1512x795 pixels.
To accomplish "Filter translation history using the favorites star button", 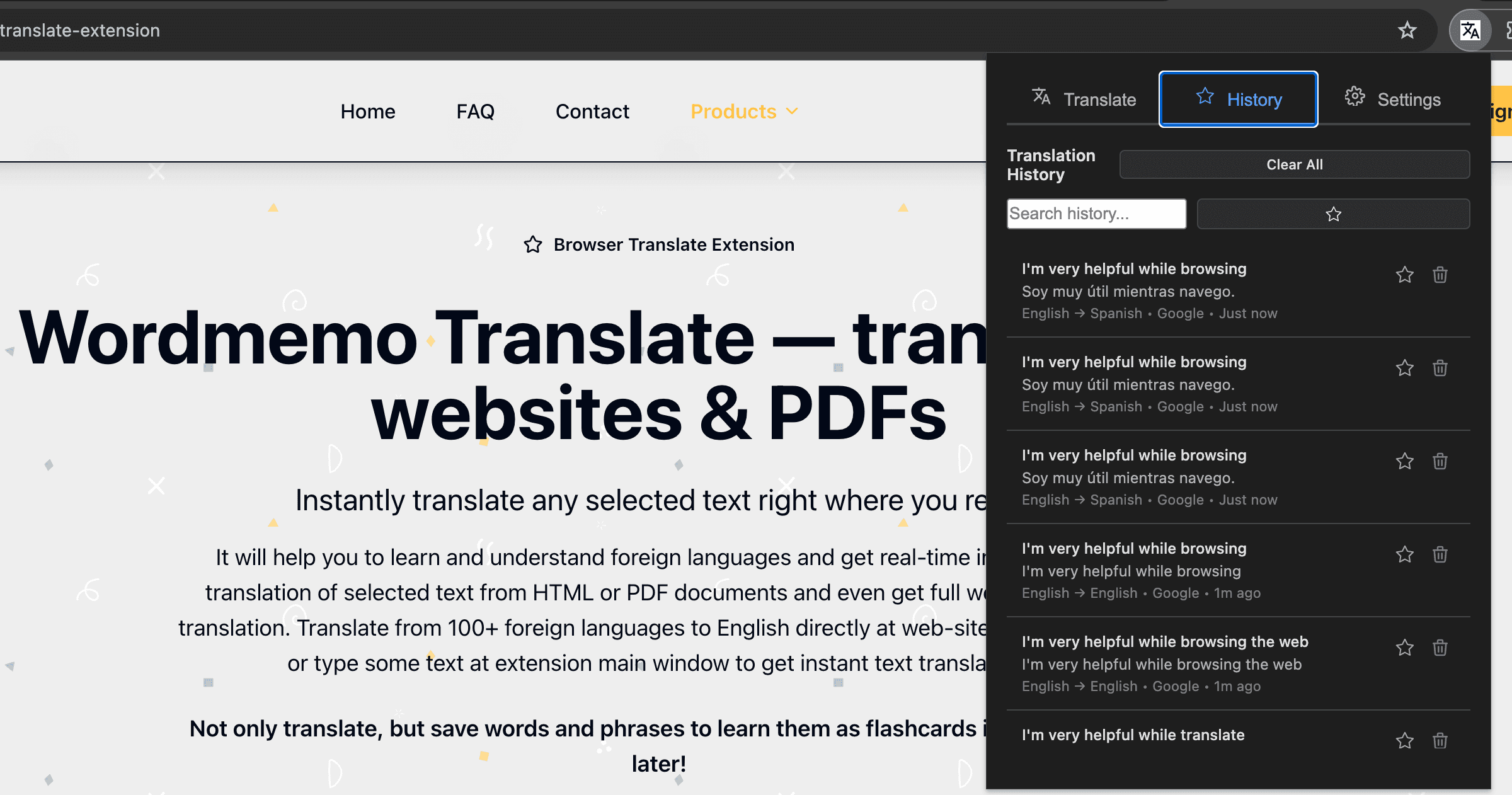I will pos(1332,214).
